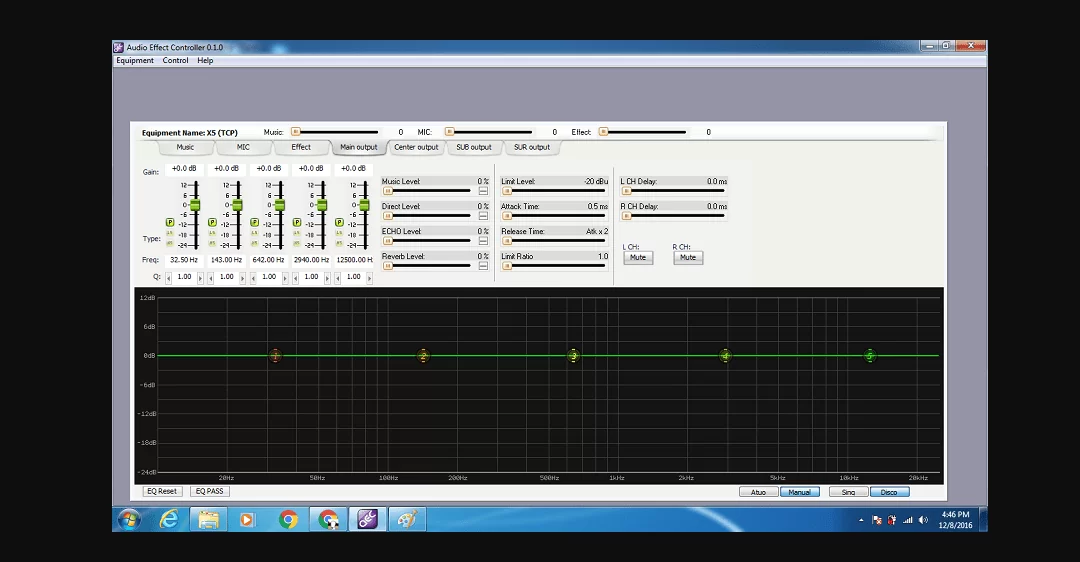Increase Q value of first band
This screenshot has width=1080, height=562.
(x=201, y=277)
